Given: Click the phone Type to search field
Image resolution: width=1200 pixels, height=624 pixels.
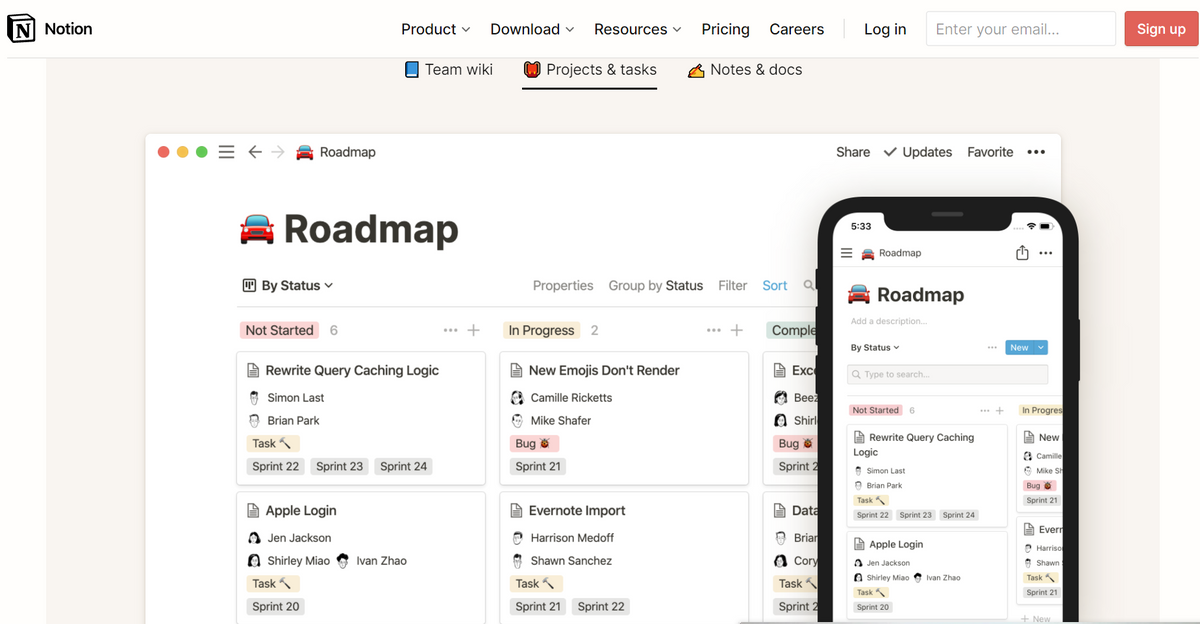Looking at the screenshot, I should 947,374.
